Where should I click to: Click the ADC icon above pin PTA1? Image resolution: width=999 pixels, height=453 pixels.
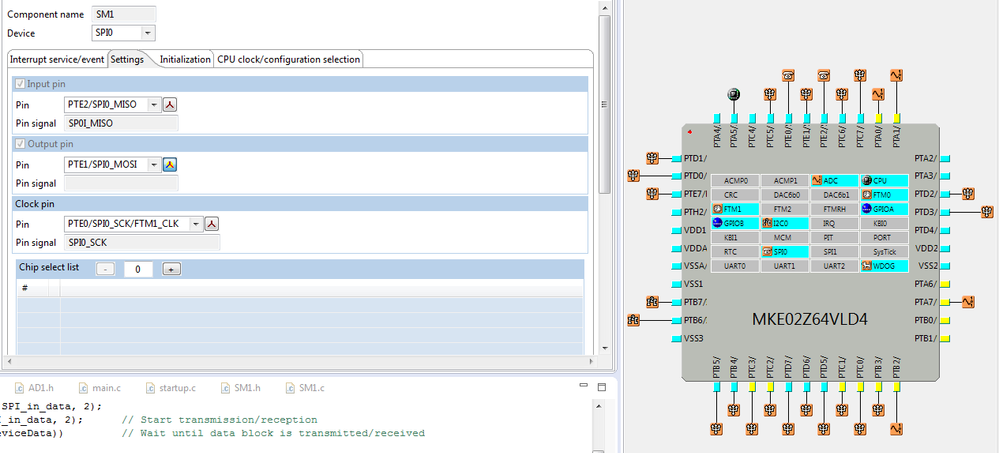896,76
